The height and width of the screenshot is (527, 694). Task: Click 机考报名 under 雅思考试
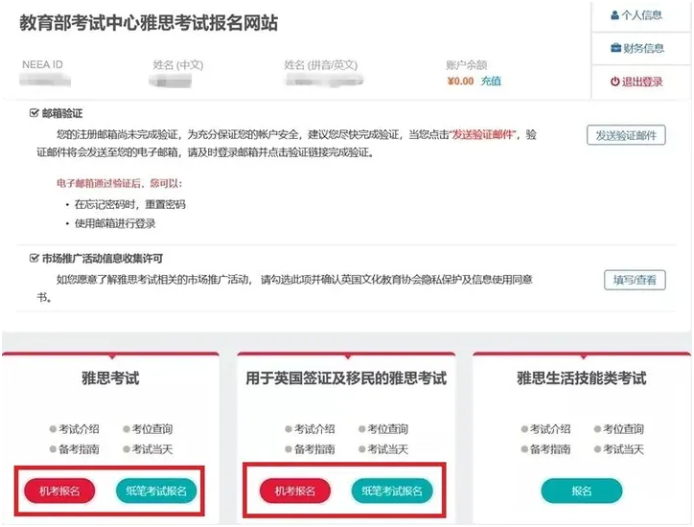pos(59,491)
